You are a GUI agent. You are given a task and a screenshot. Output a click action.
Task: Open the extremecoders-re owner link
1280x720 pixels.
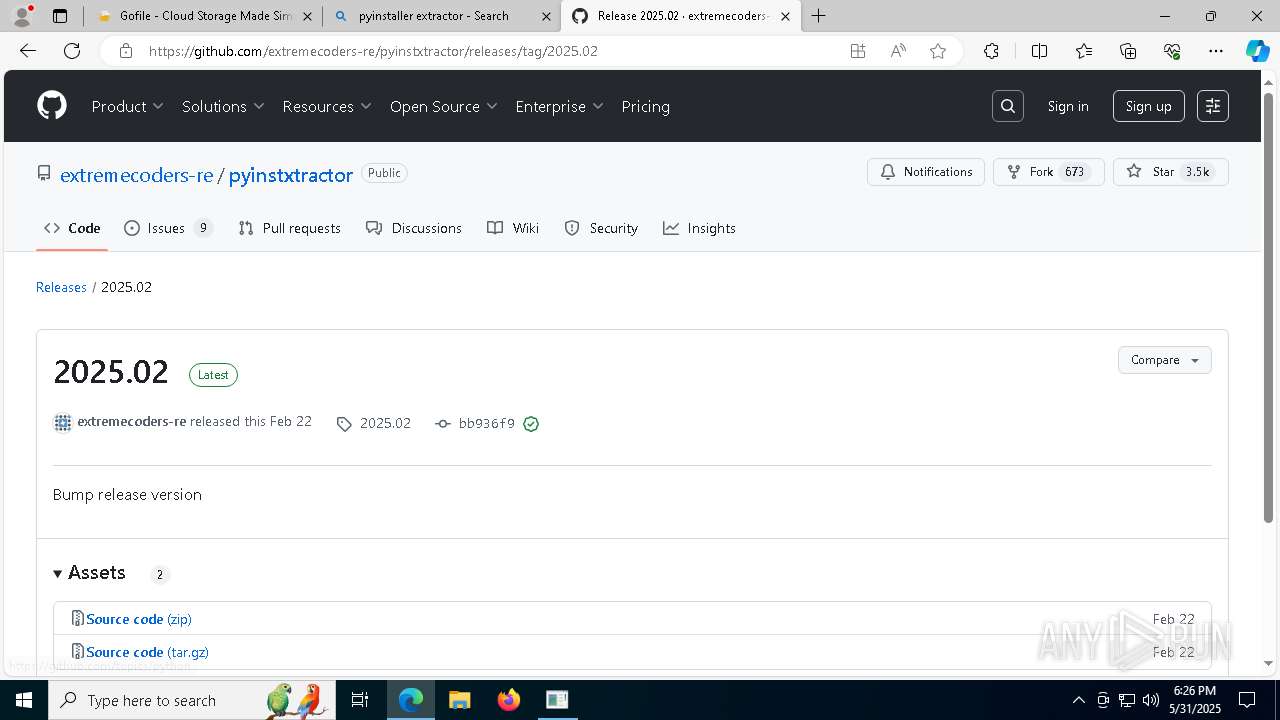pyautogui.click(x=137, y=175)
